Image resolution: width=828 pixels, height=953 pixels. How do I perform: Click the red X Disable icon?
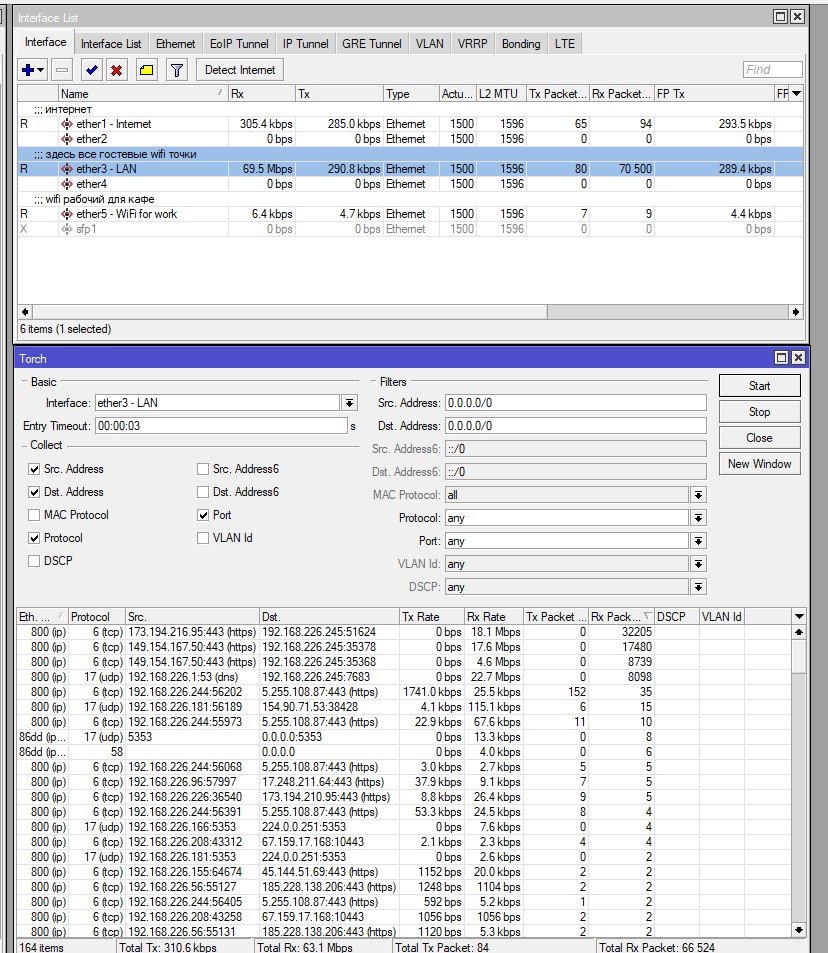pos(116,70)
